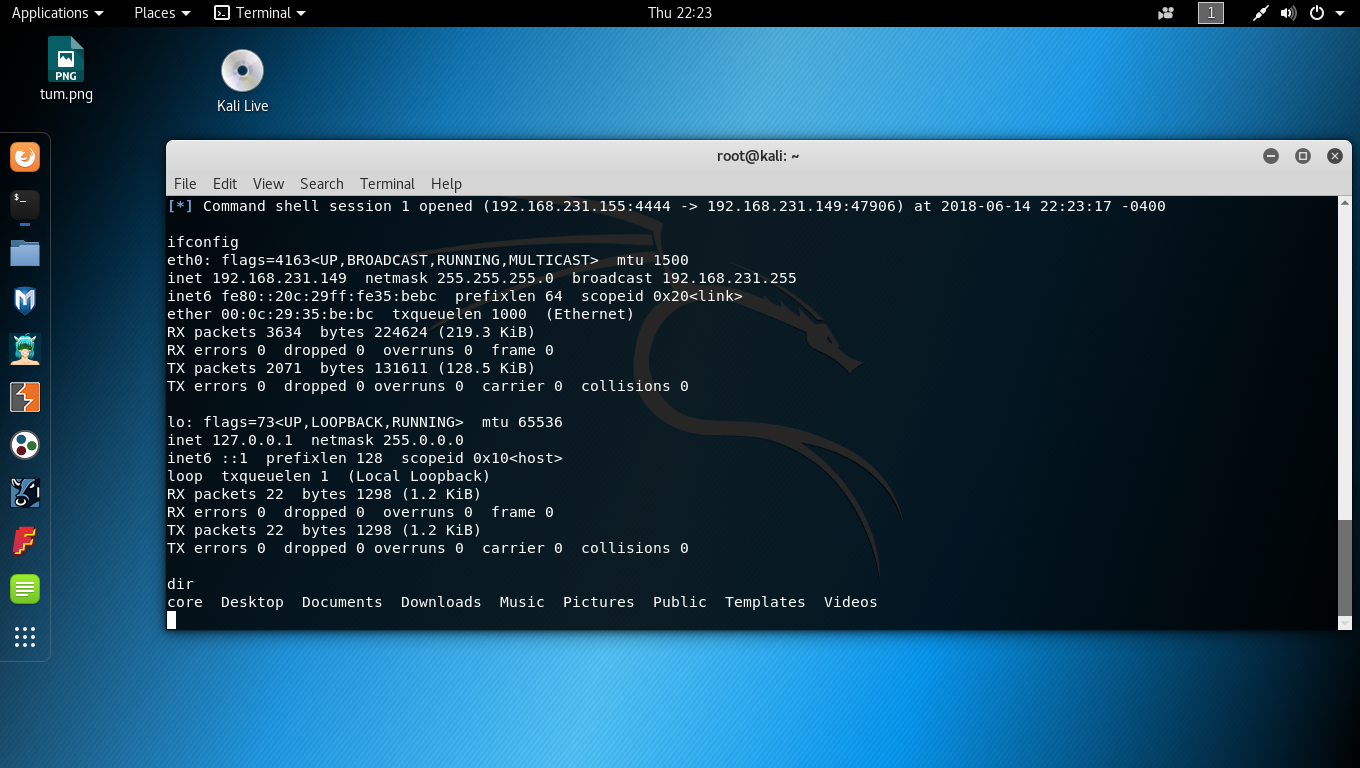1360x768 pixels.
Task: Click the 'lo: flags=73' loopback line
Action: click(365, 422)
